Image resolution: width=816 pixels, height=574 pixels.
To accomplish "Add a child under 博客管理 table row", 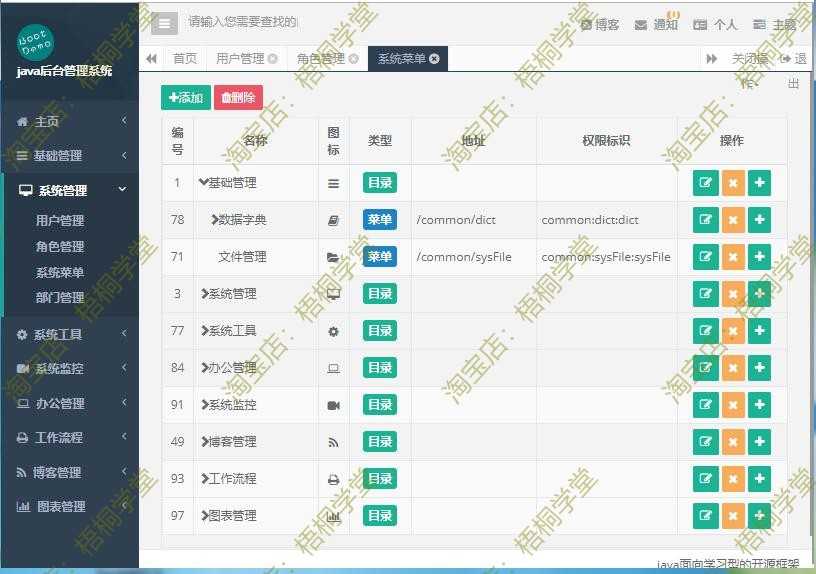I will point(759,441).
